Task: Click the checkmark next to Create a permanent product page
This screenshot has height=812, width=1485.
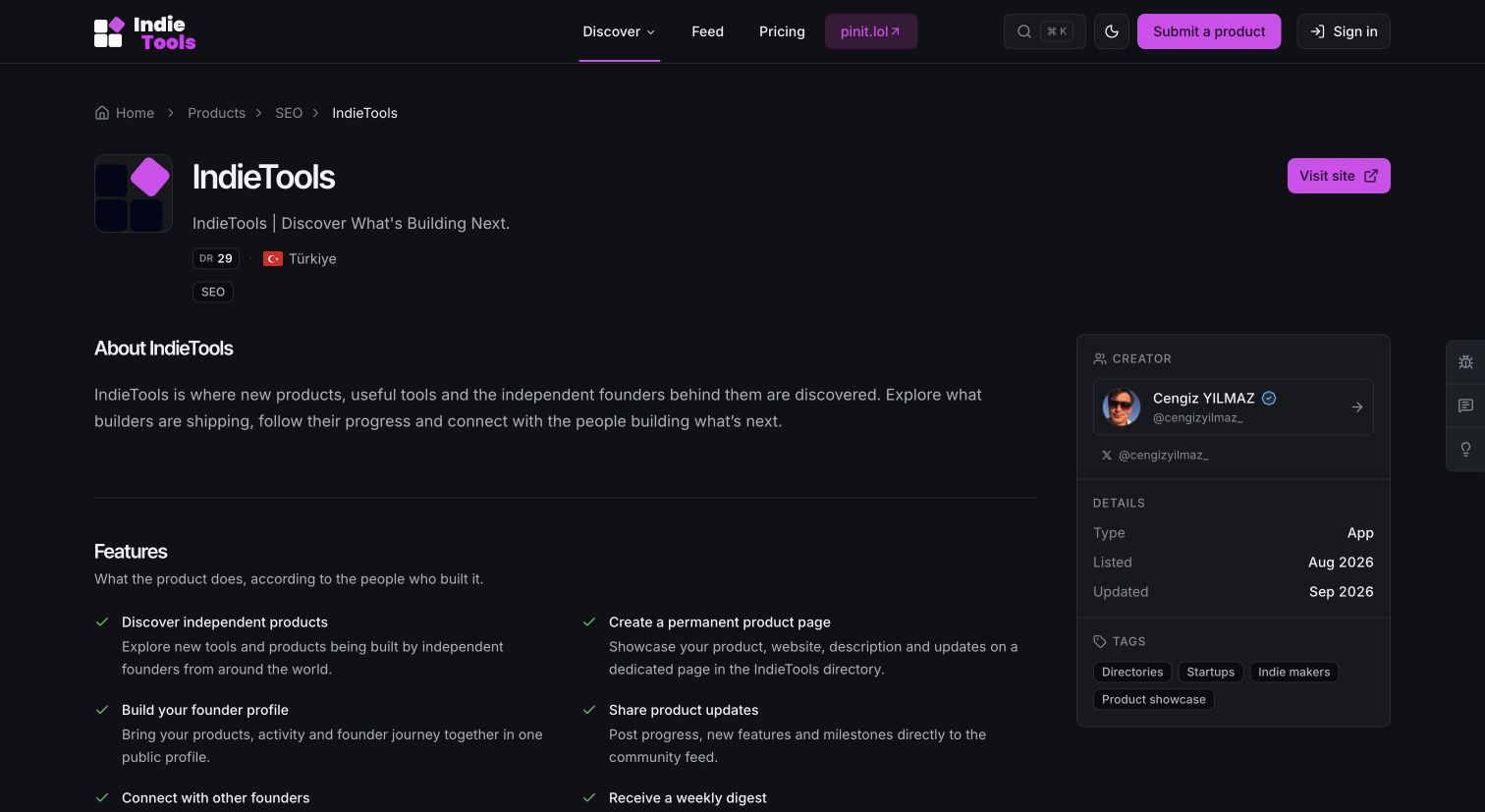Action: [589, 622]
